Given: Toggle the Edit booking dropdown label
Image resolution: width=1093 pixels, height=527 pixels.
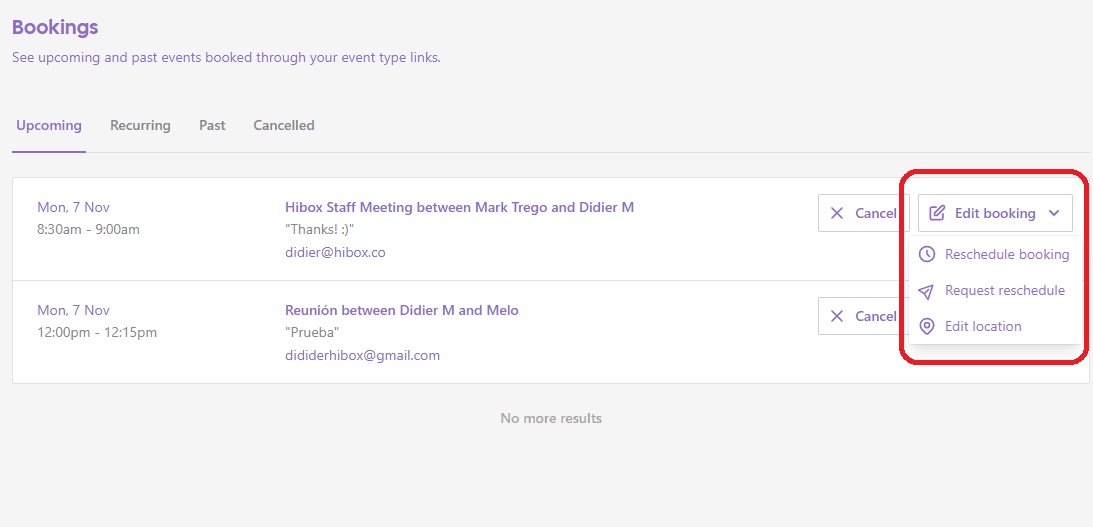Looking at the screenshot, I should tap(995, 213).
